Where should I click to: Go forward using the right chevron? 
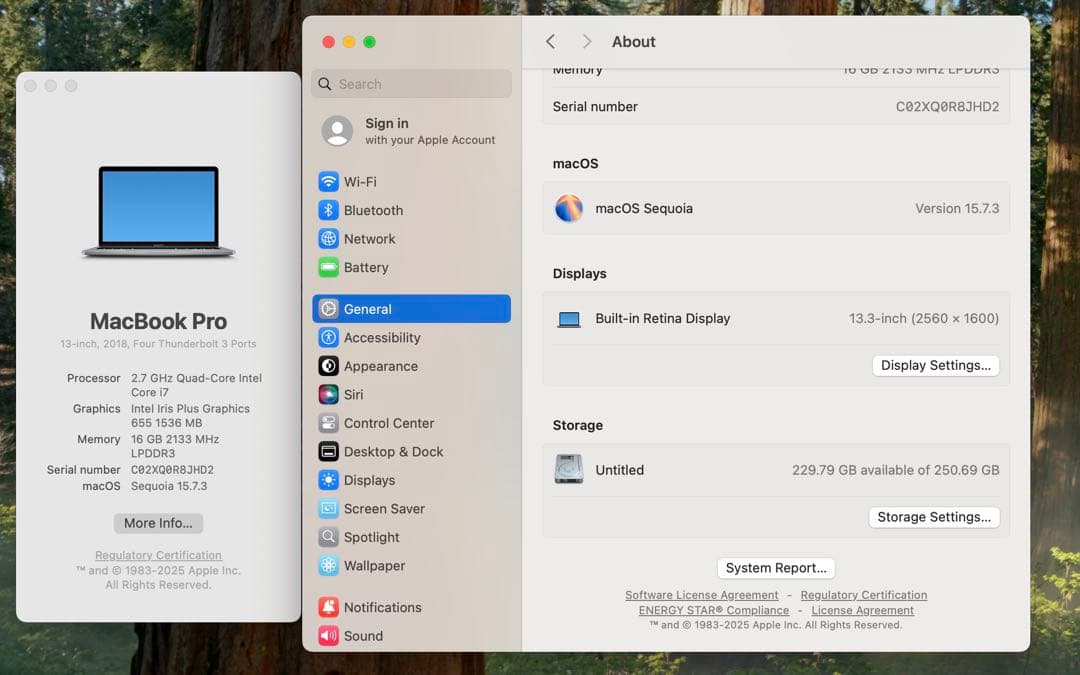click(587, 41)
